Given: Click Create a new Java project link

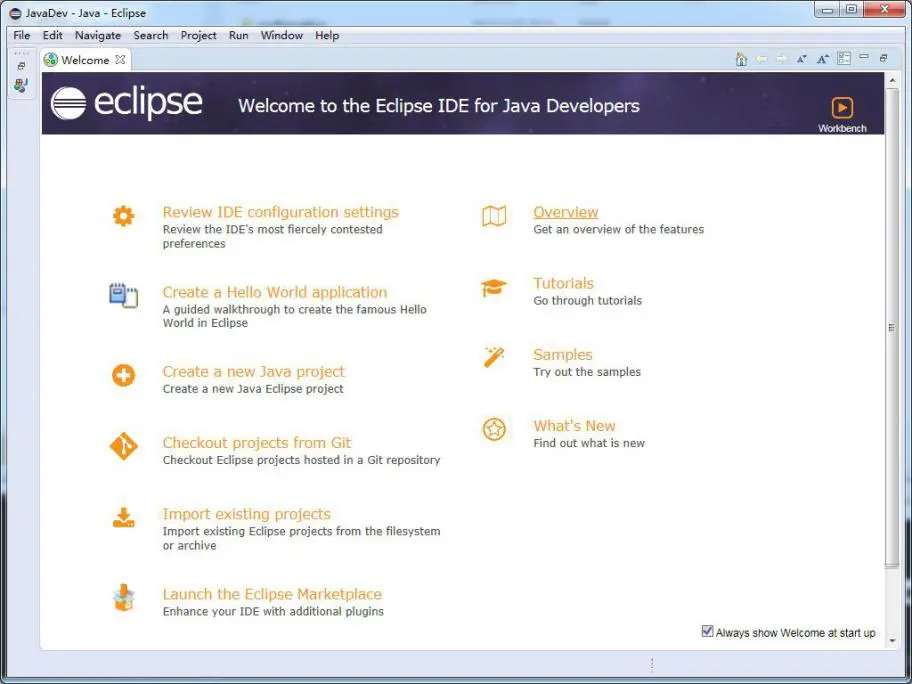Looking at the screenshot, I should point(254,372).
